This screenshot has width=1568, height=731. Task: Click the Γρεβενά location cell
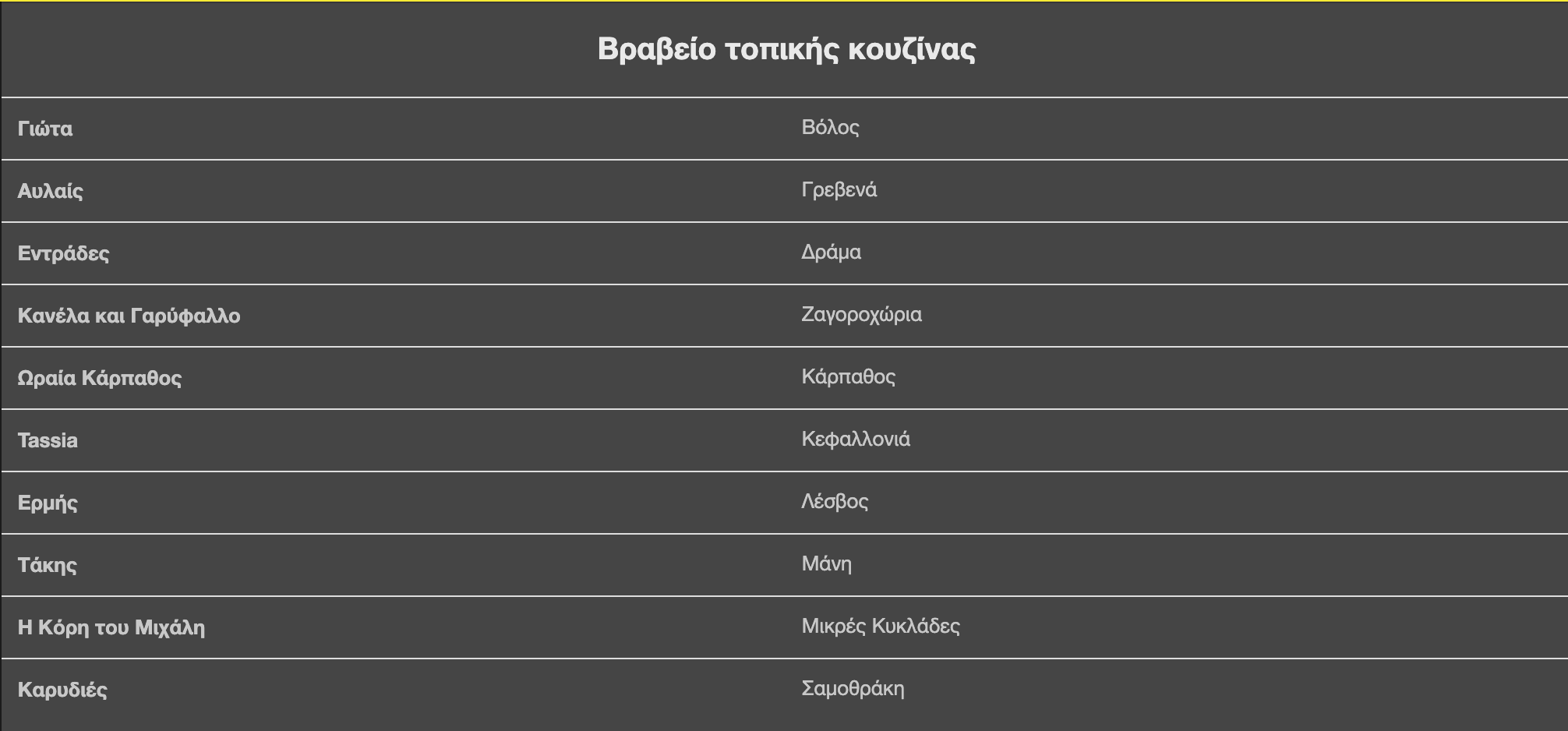(x=839, y=189)
